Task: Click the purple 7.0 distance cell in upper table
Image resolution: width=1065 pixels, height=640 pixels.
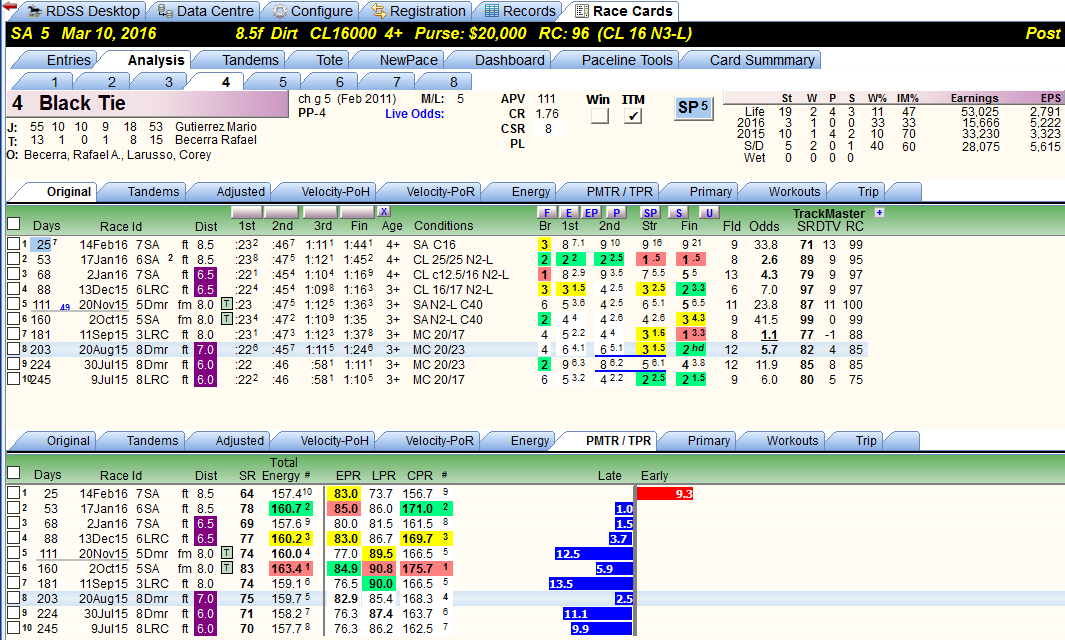Action: tap(205, 349)
